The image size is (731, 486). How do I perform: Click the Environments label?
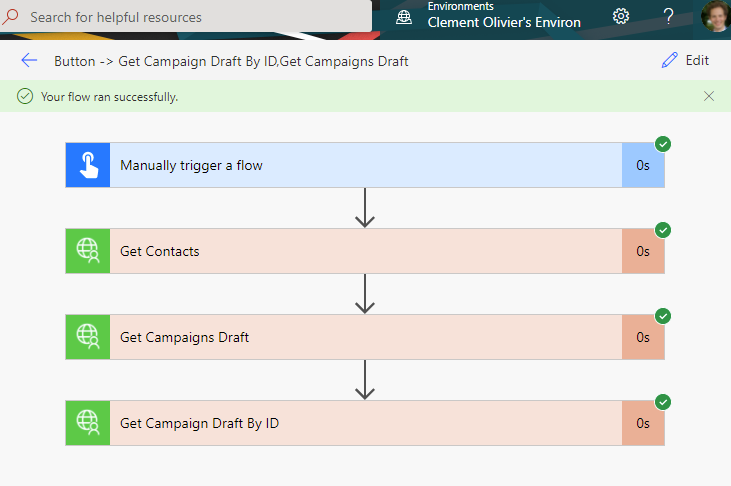[461, 6]
